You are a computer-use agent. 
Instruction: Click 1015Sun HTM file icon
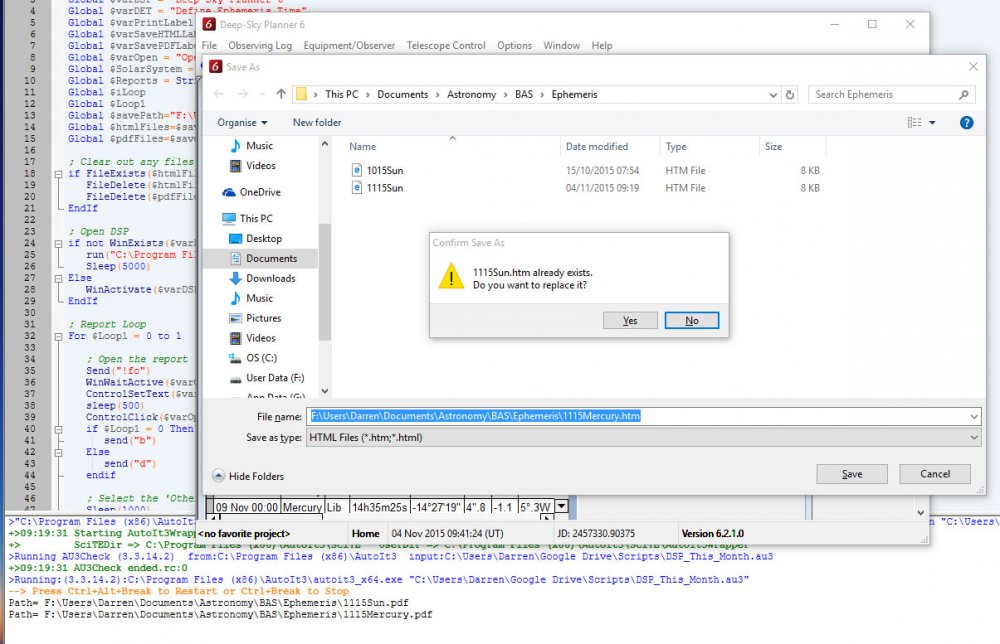[357, 170]
